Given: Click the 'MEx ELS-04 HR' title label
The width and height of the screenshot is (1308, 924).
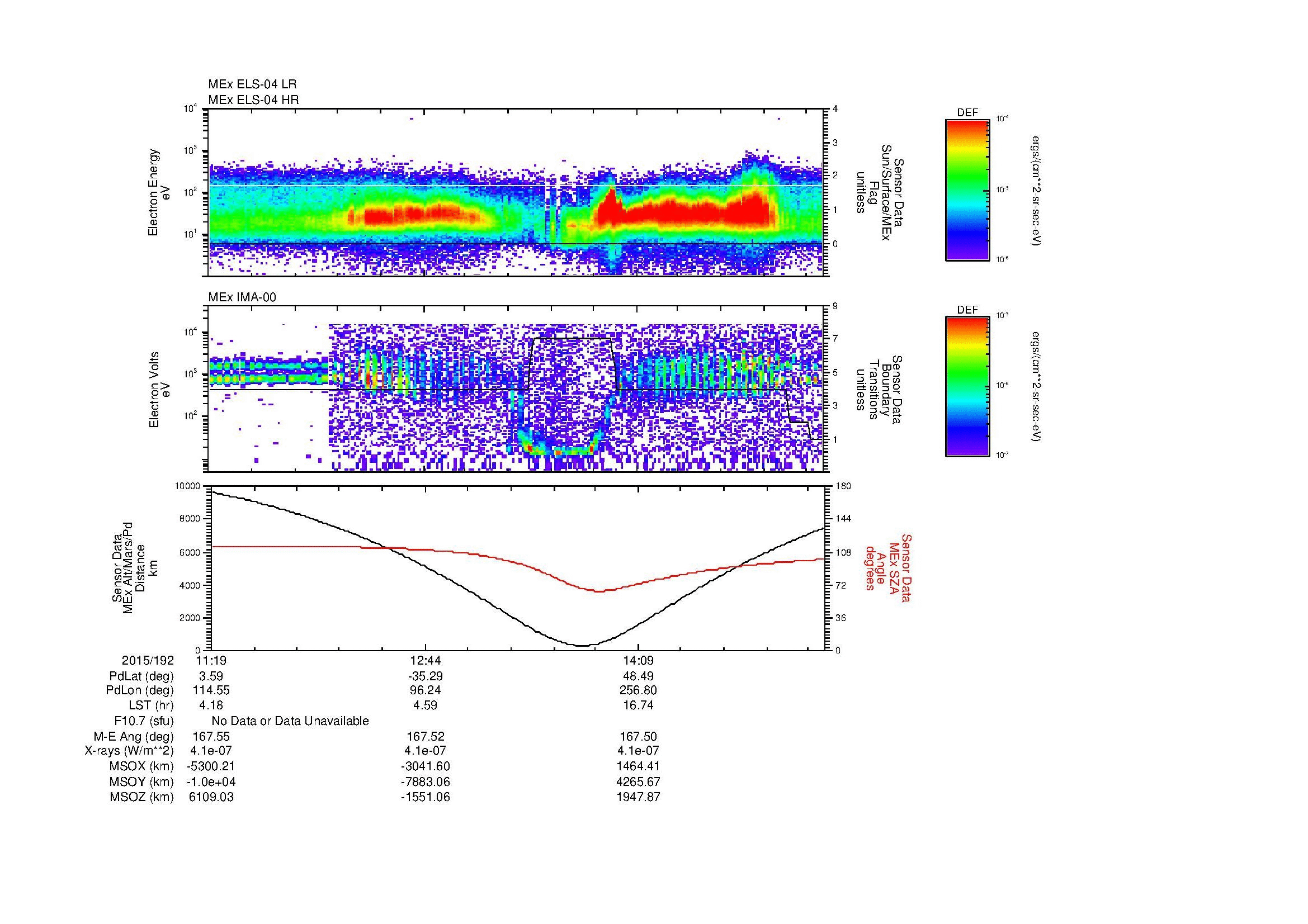Looking at the screenshot, I should pyautogui.click(x=253, y=99).
